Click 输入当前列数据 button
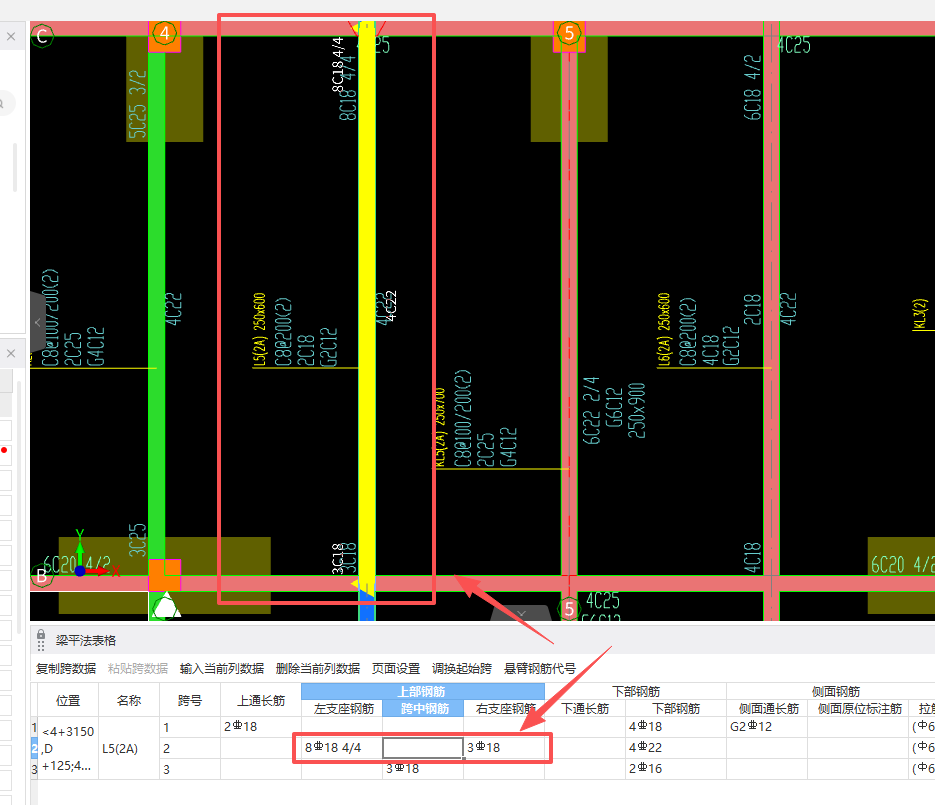The width and height of the screenshot is (935, 805). [222, 668]
